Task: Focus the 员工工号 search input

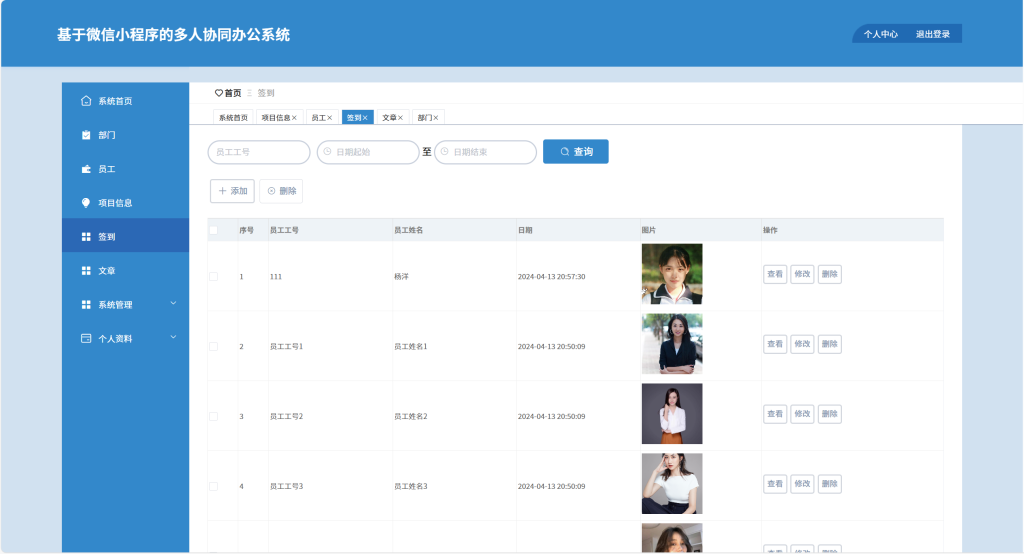Action: point(259,152)
